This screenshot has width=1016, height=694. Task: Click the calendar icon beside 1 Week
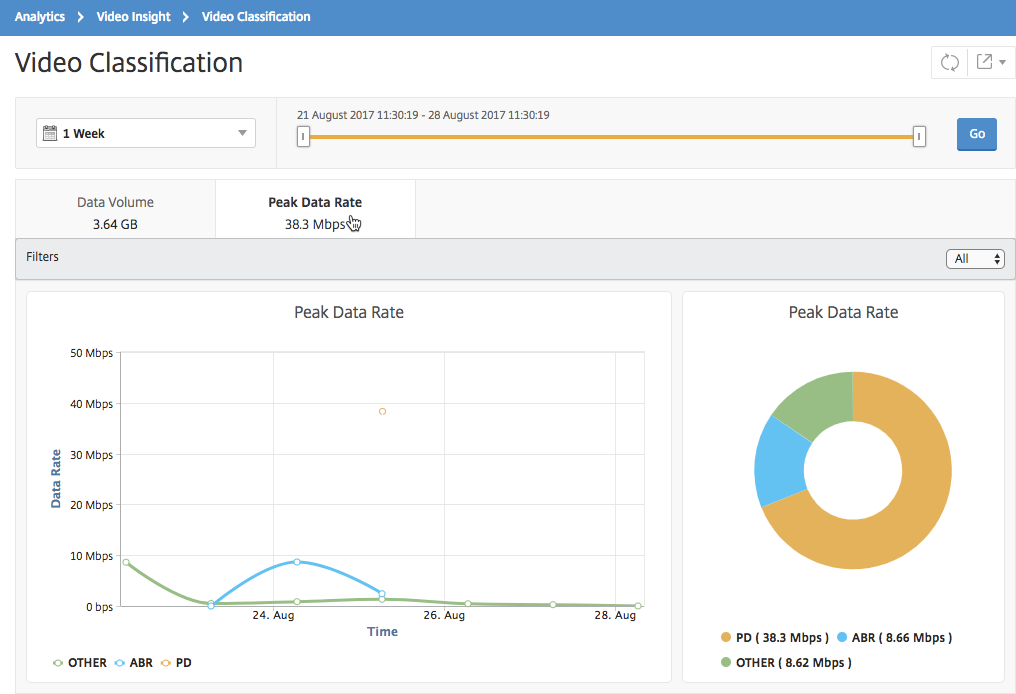tap(50, 133)
